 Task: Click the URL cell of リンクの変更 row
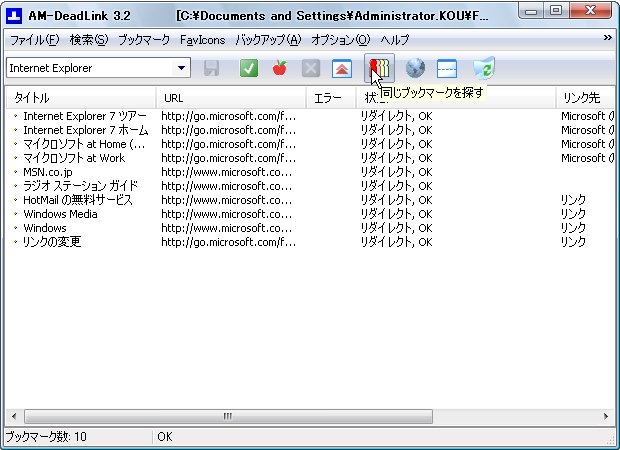229,242
